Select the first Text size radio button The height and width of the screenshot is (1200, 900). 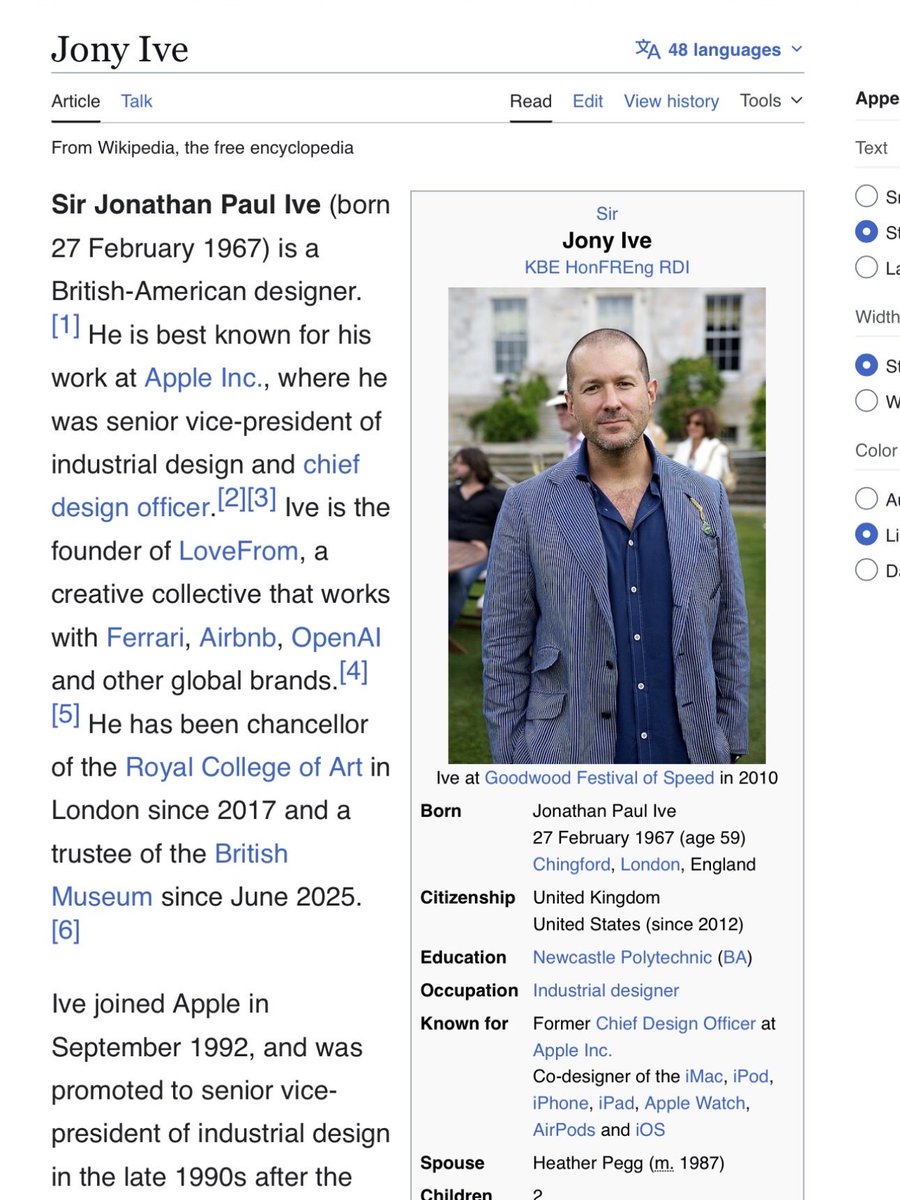pyautogui.click(x=867, y=196)
